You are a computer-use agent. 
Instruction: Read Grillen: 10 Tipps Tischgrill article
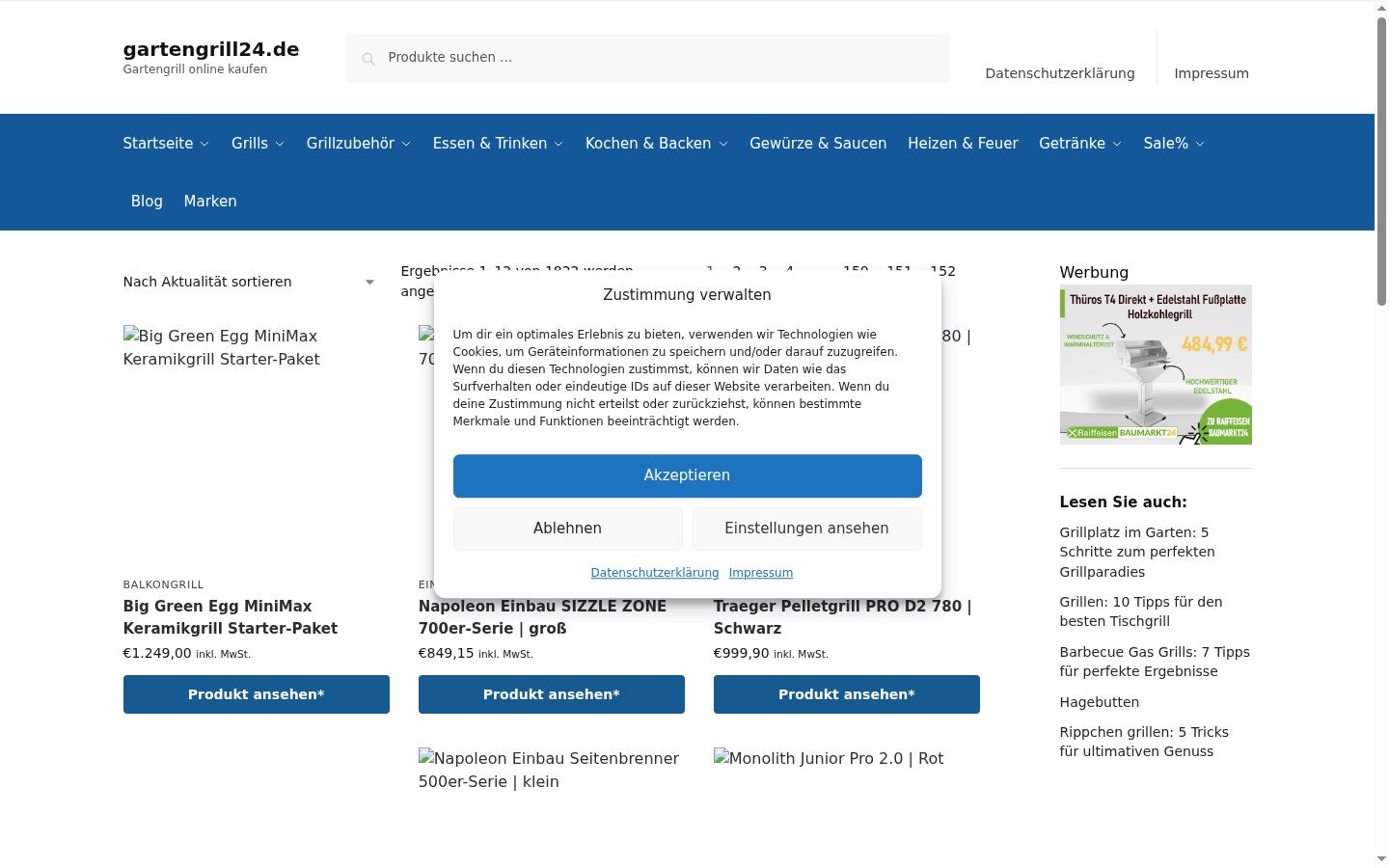[1141, 611]
